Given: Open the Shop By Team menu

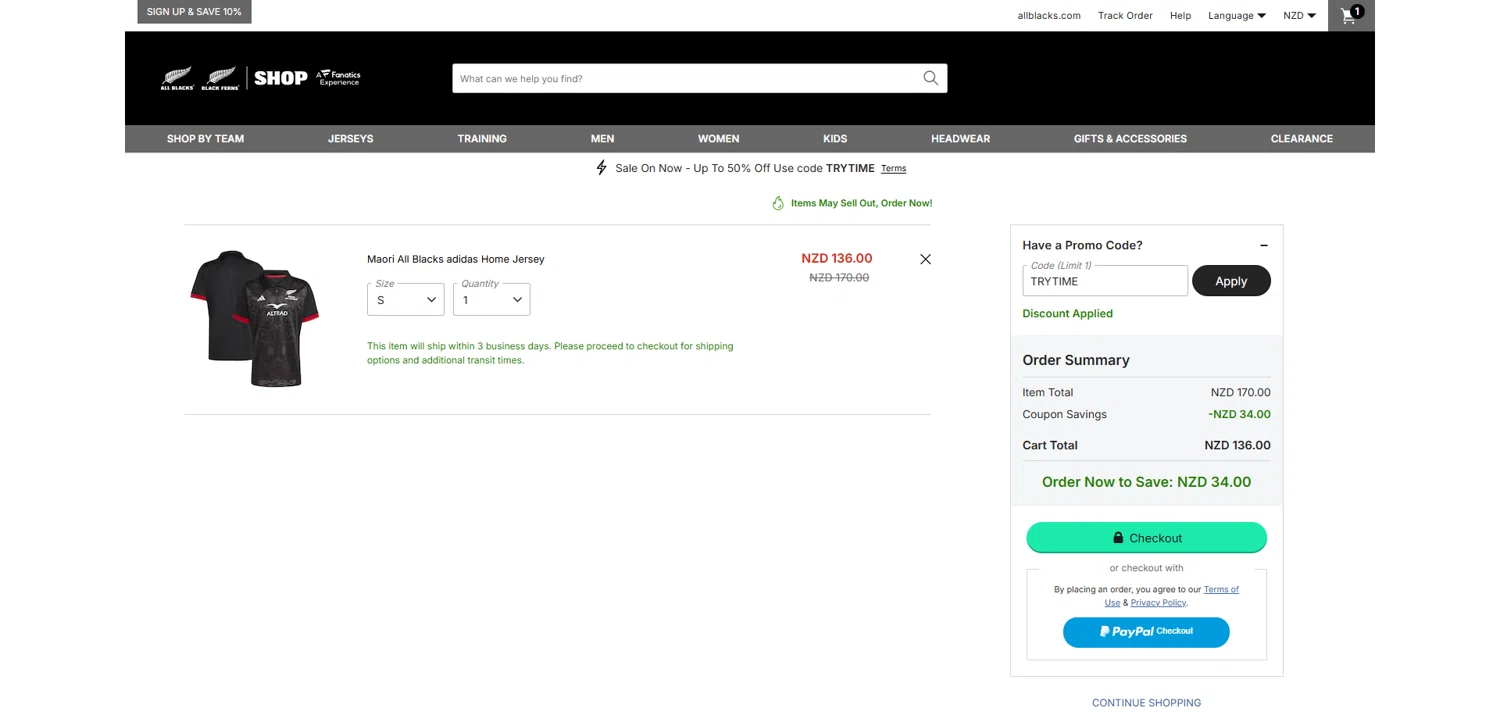Looking at the screenshot, I should click(205, 139).
